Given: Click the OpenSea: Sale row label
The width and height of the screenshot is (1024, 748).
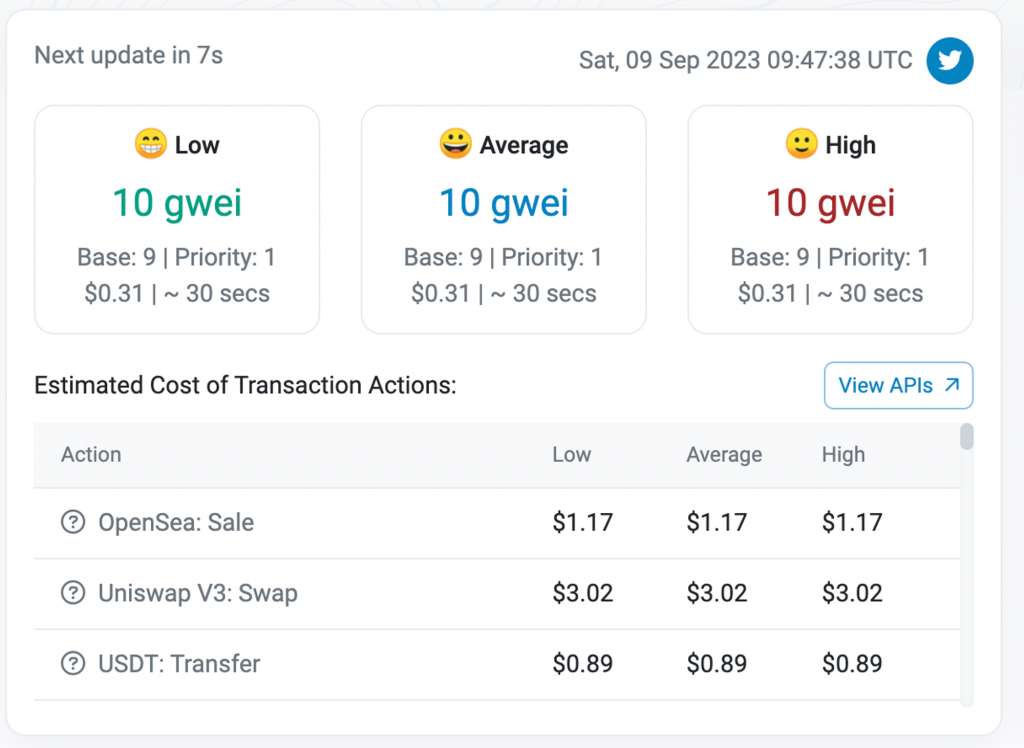Looking at the screenshot, I should pos(176,522).
